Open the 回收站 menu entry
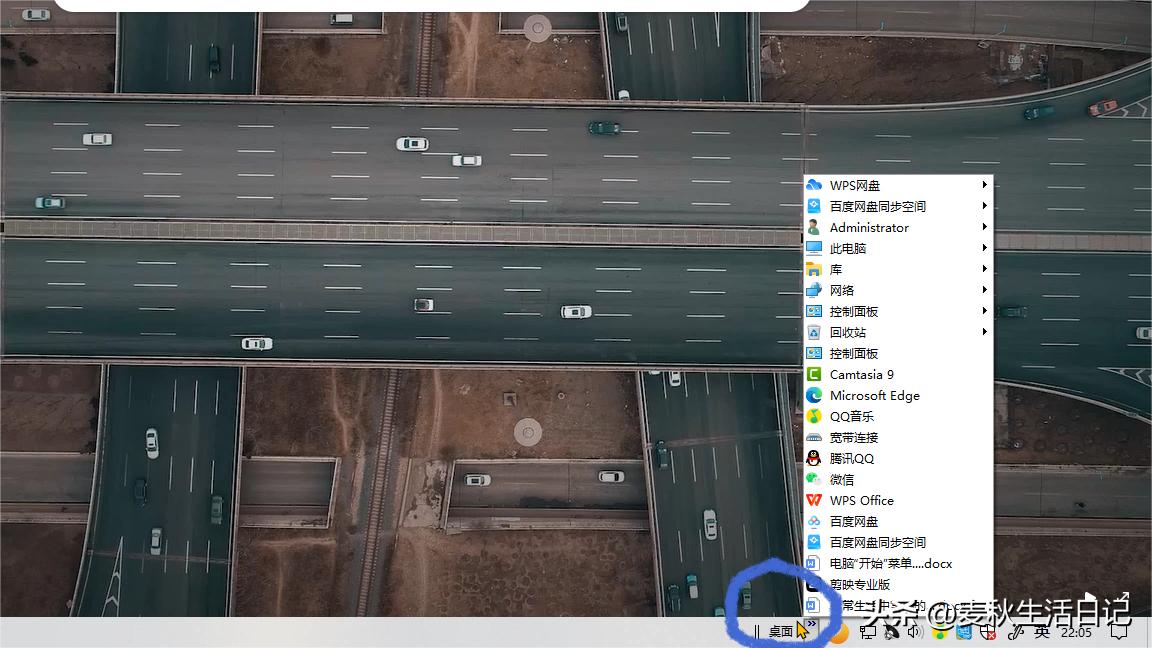Image resolution: width=1152 pixels, height=648 pixels. tap(848, 332)
